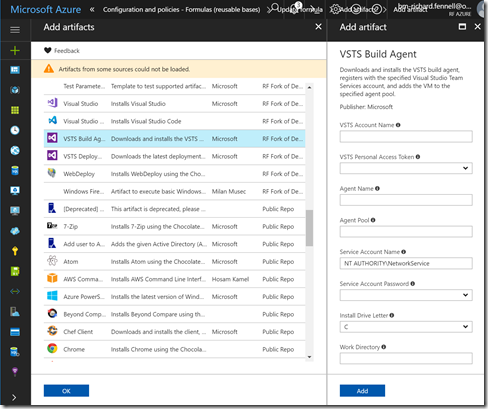Click the green plus New resource icon
The width and height of the screenshot is (488, 409).
15,51
